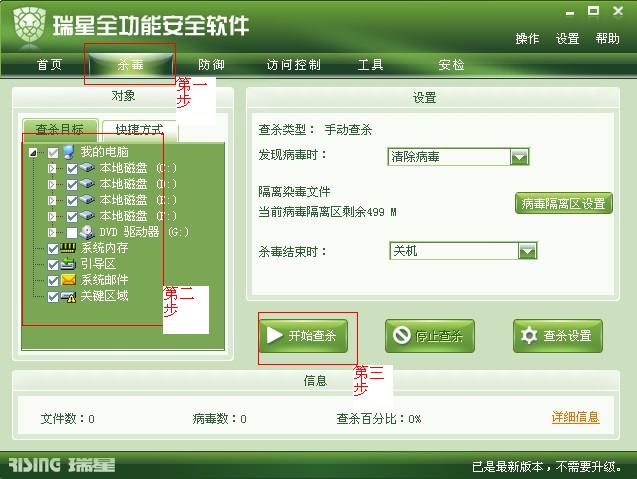Toggle the 我的电脑 checkbox

click(x=52, y=153)
